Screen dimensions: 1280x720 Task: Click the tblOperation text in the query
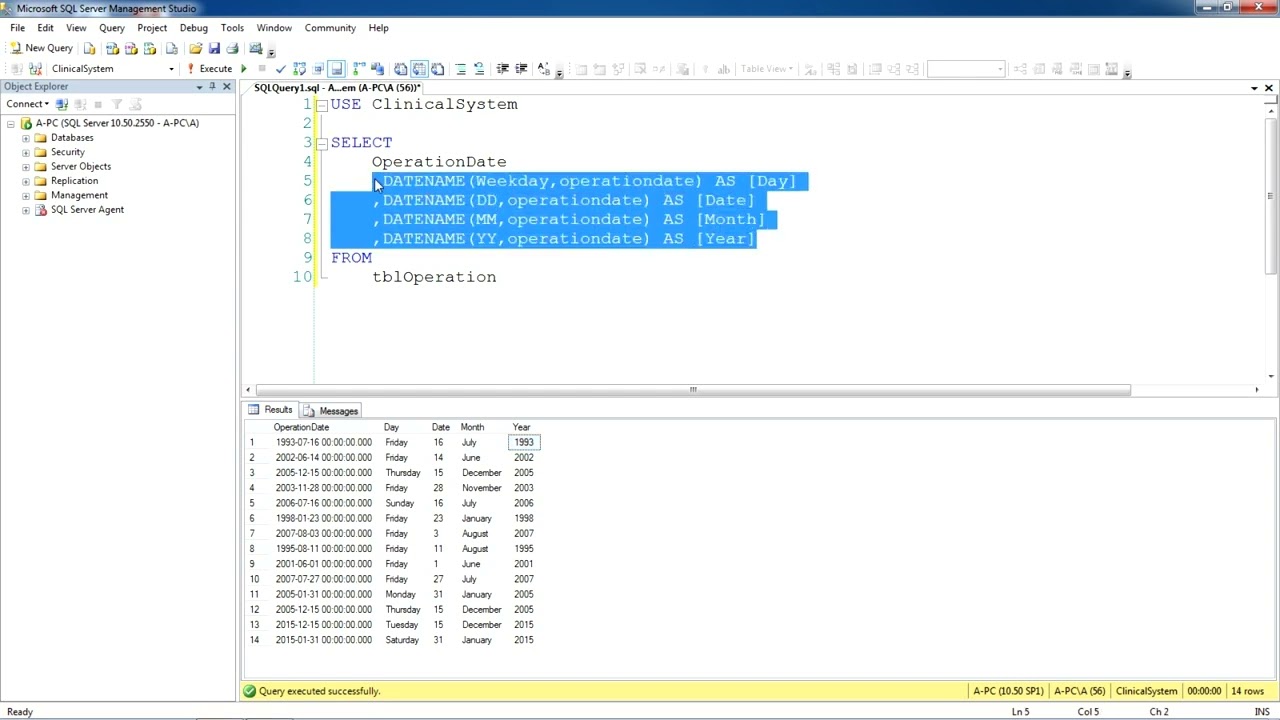point(434,277)
